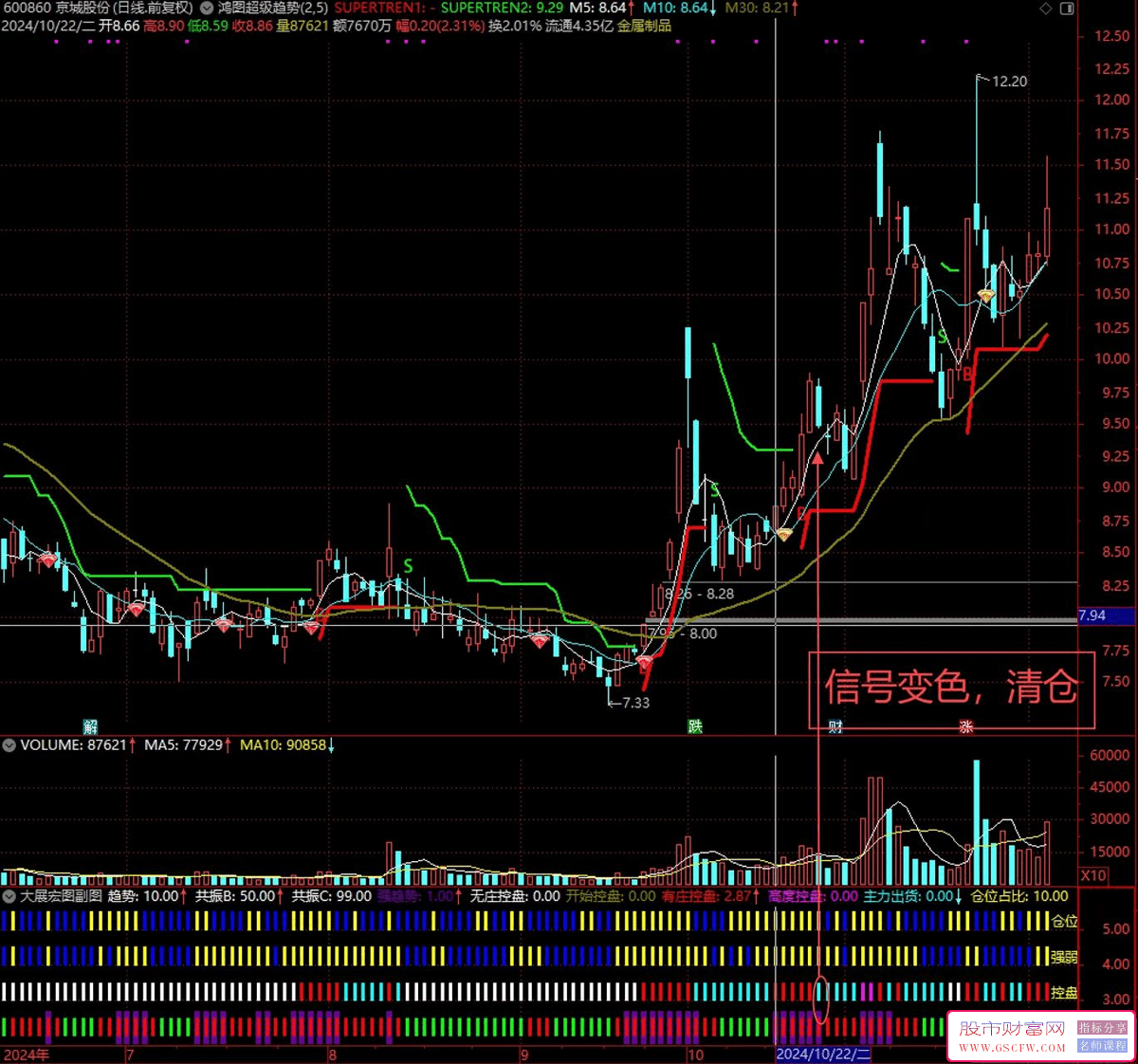This screenshot has width=1138, height=1064.
Task: Click the yellow diamond signal near price 8.60
Action: 784,535
